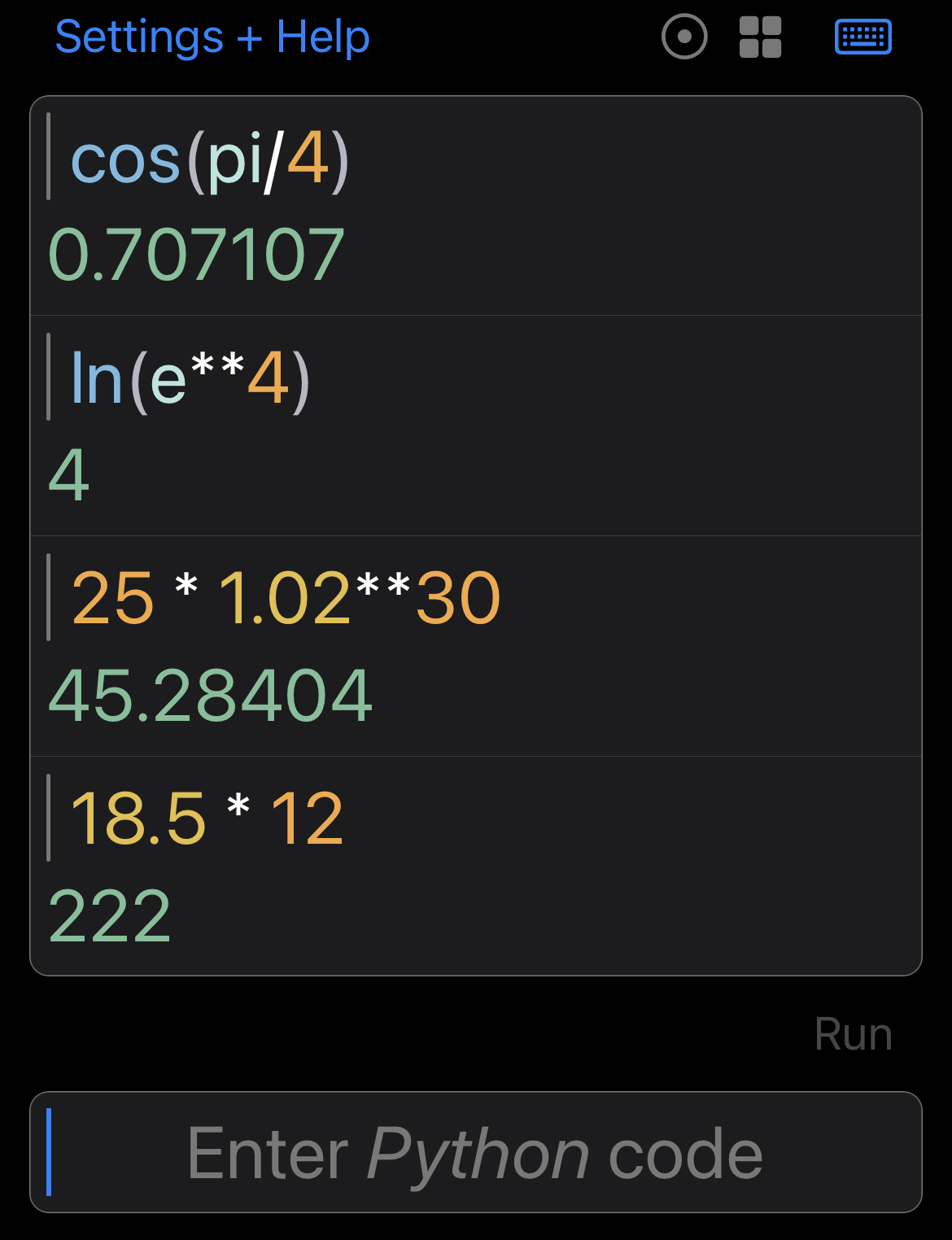Click the Run button

854,1034
